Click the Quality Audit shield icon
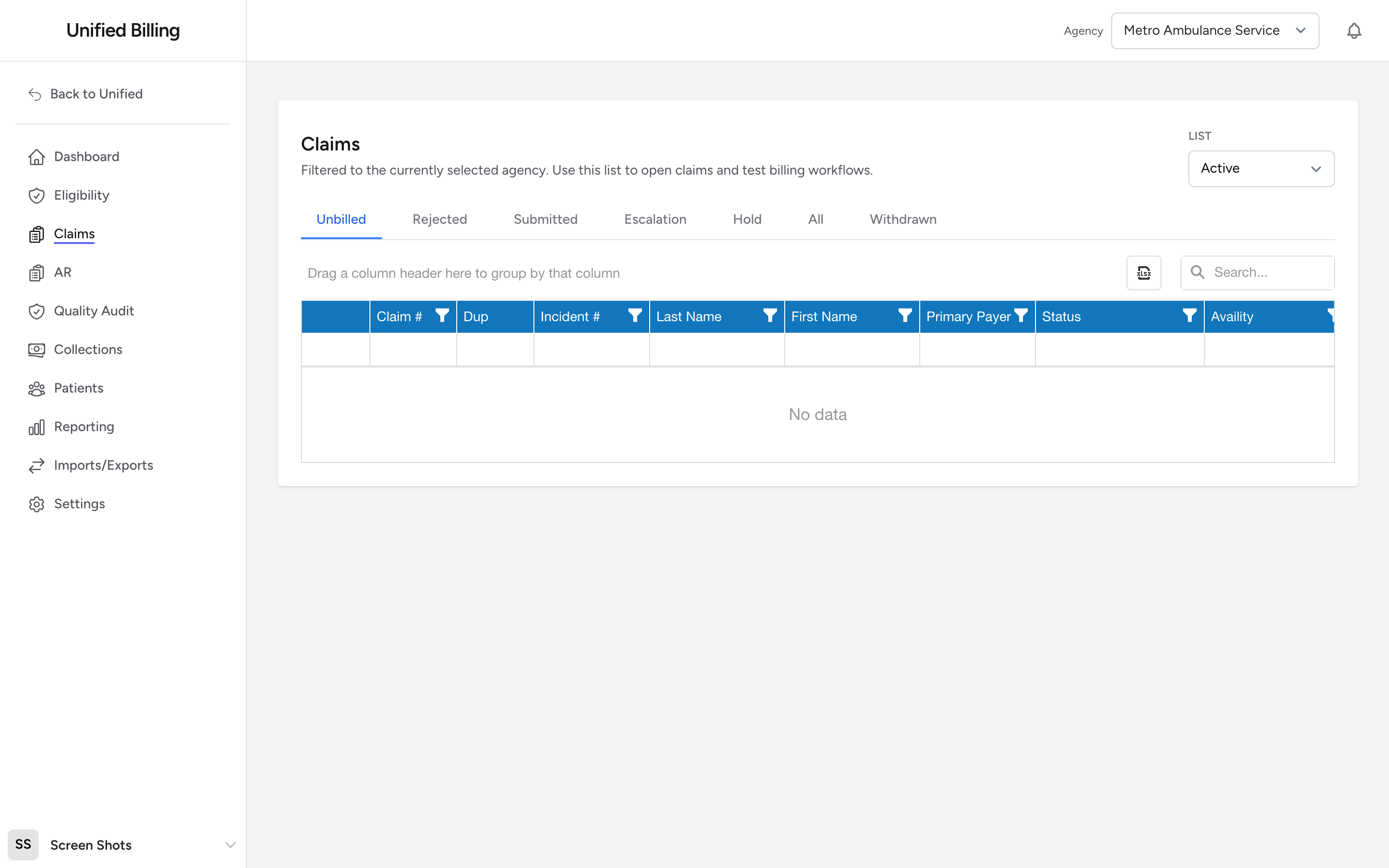1389x868 pixels. (36, 311)
